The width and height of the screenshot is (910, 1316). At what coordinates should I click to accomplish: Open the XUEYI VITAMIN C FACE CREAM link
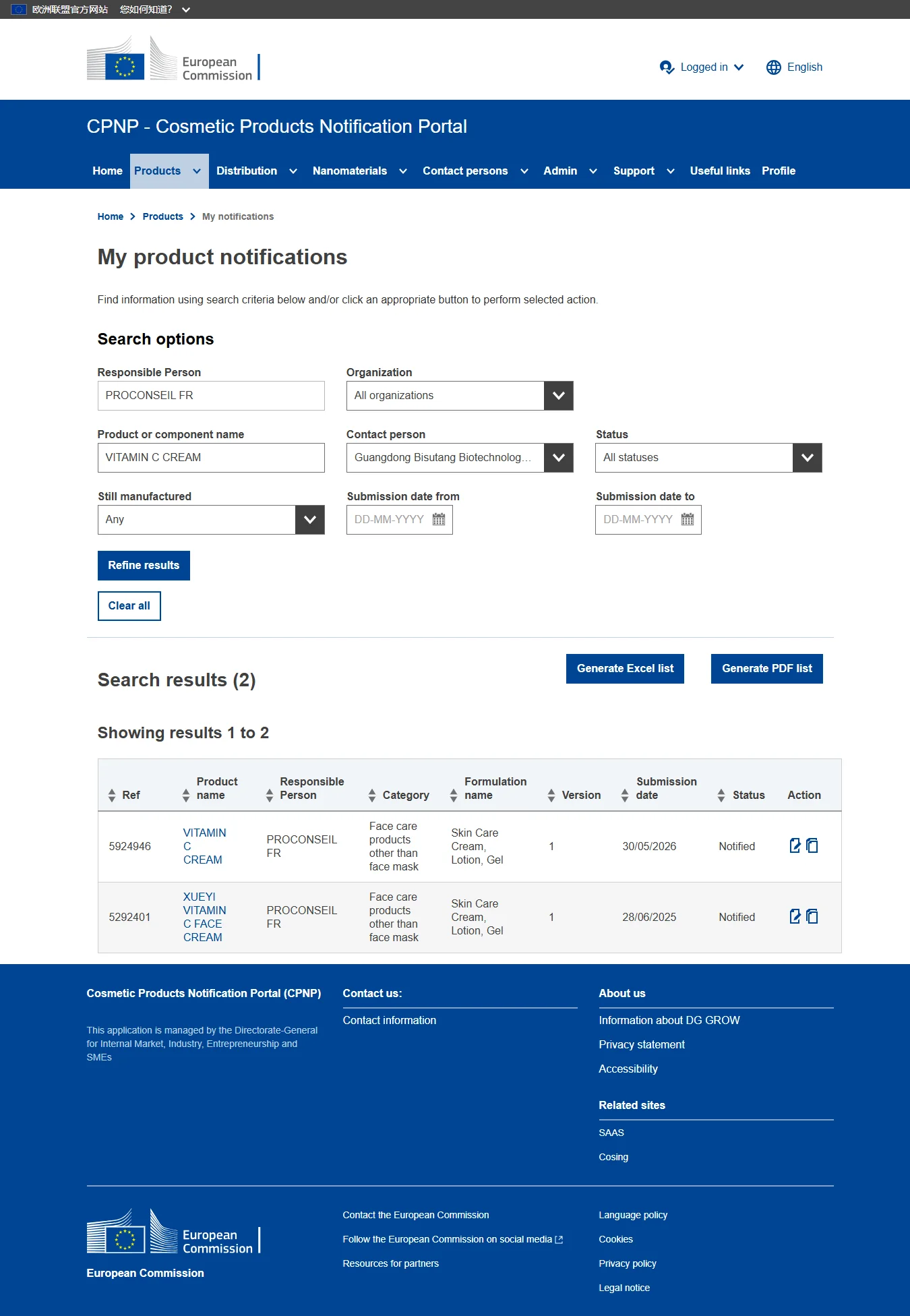(205, 917)
